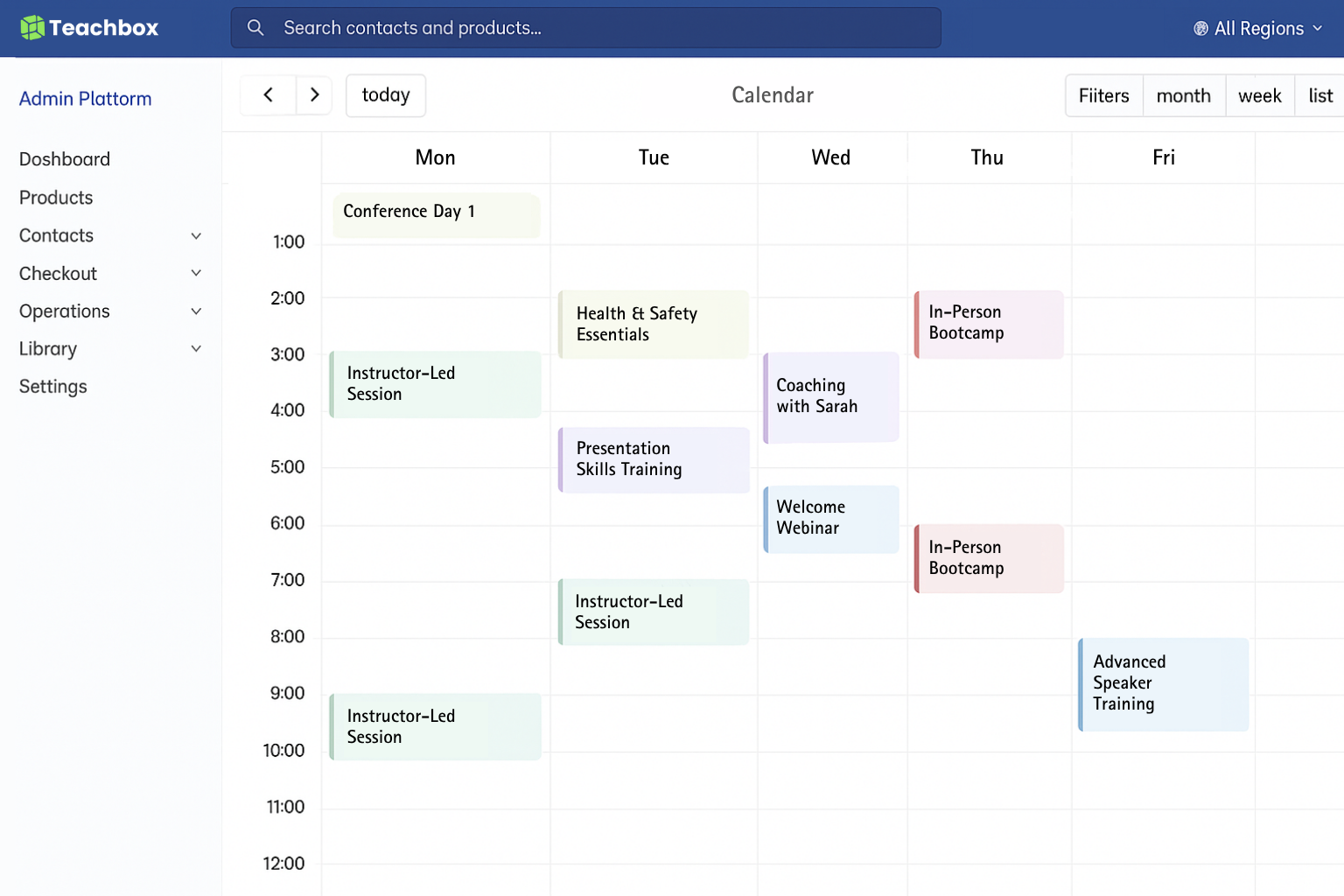1344x896 pixels.
Task: Select the week view tab
Action: (x=1259, y=95)
